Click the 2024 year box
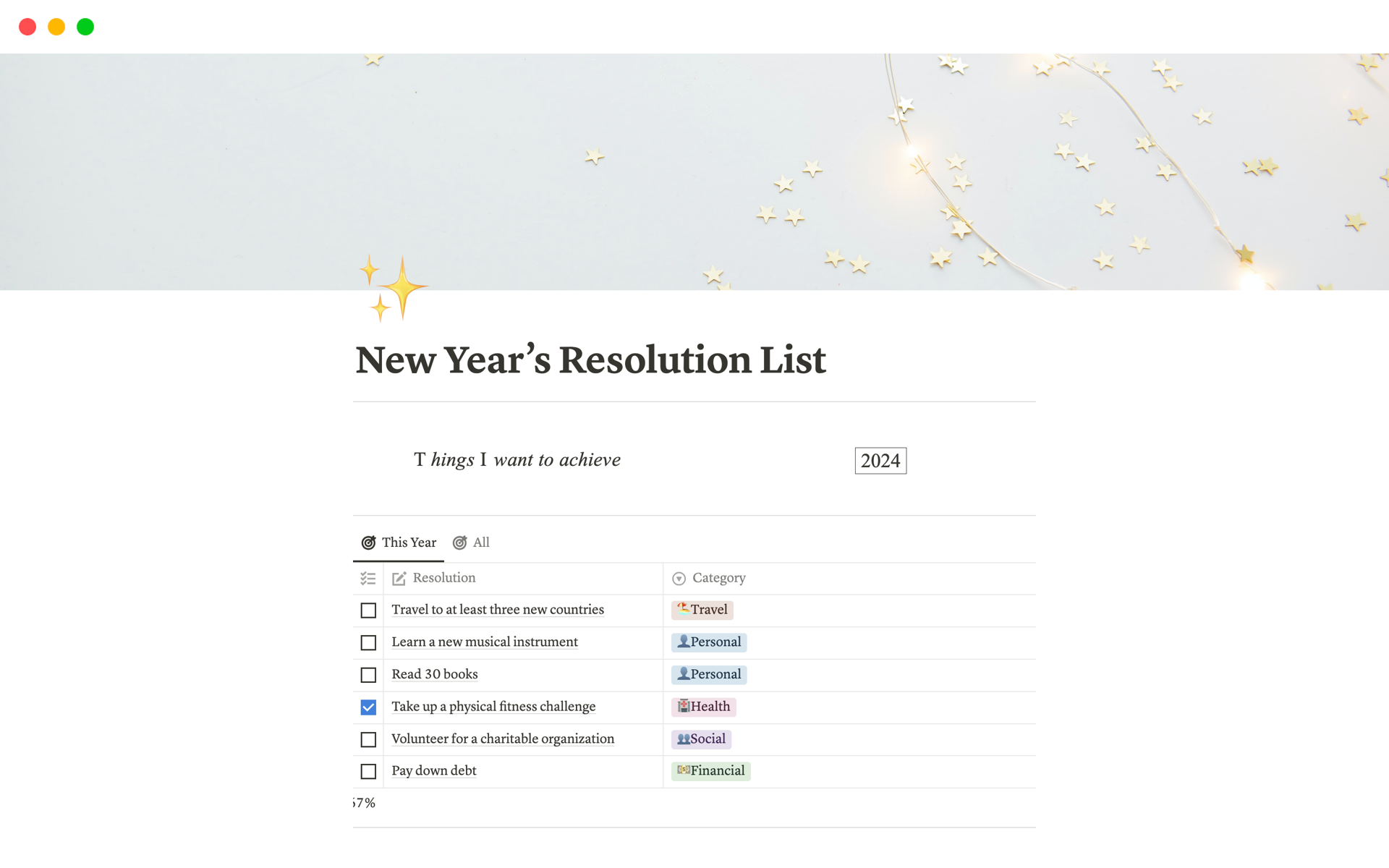The width and height of the screenshot is (1389, 868). [880, 461]
